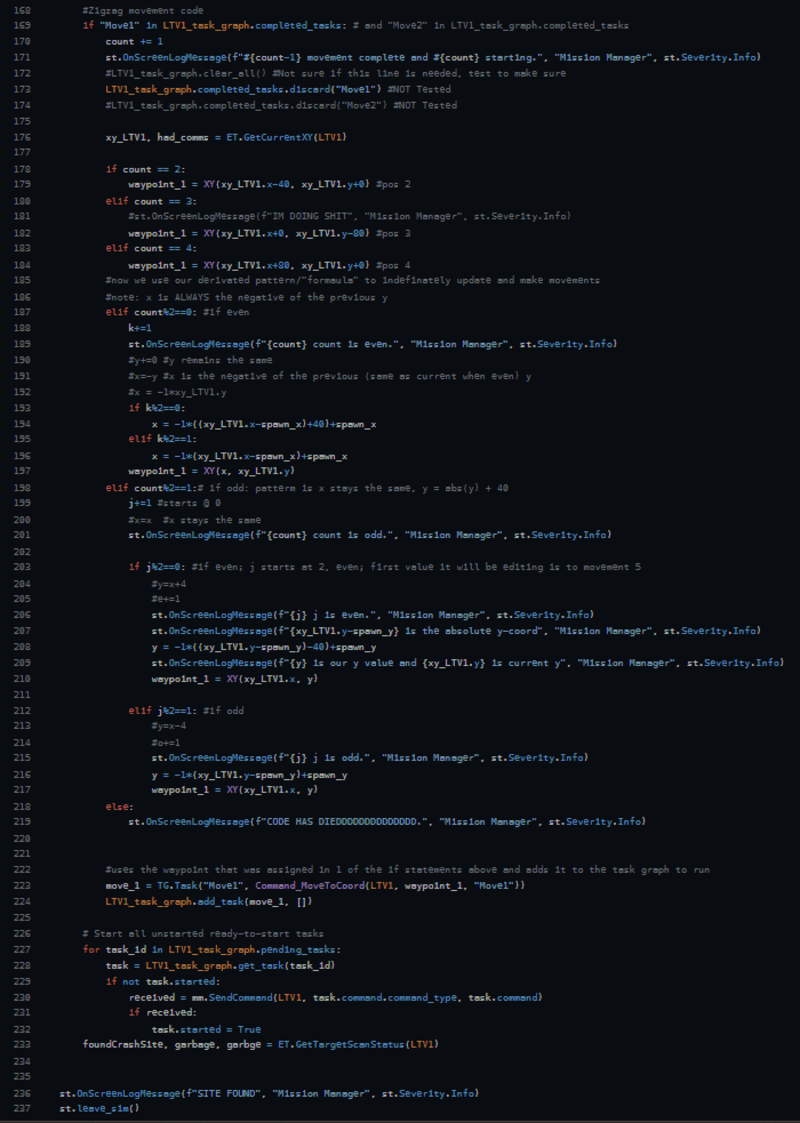The width and height of the screenshot is (800, 1123).
Task: Click the 'if received:' line
Action: (163, 1013)
